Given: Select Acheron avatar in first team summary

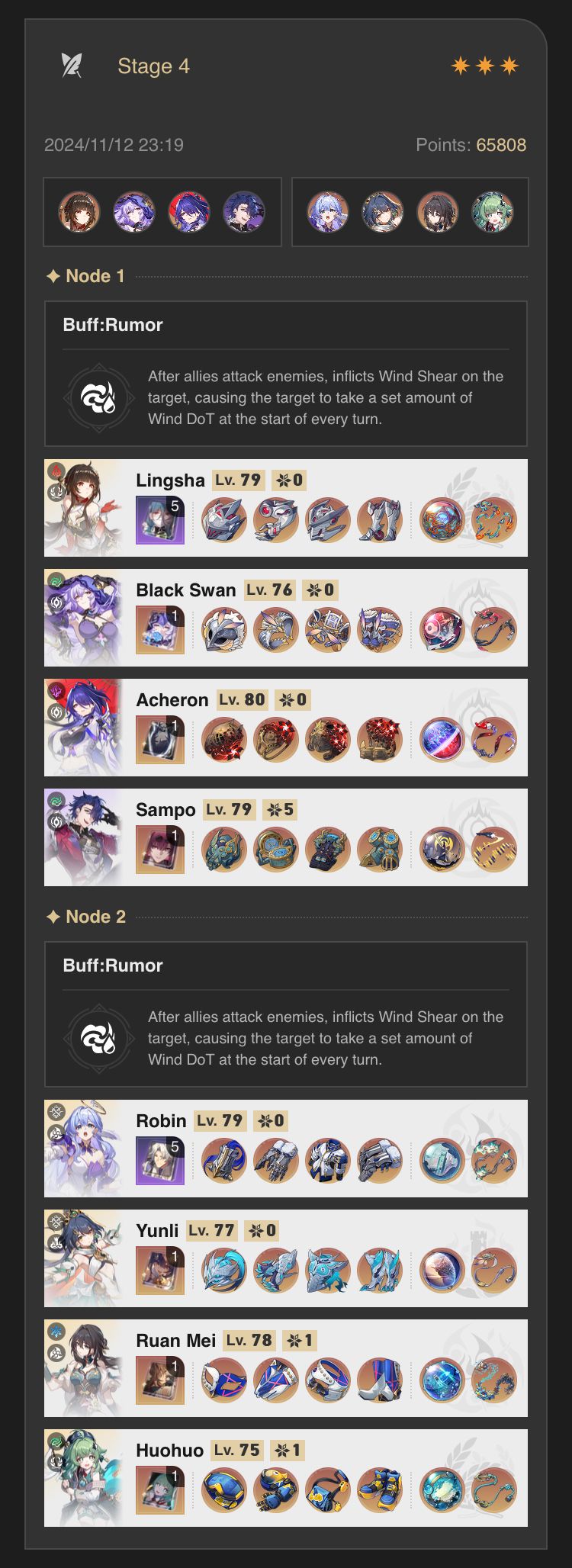Looking at the screenshot, I should point(188,212).
